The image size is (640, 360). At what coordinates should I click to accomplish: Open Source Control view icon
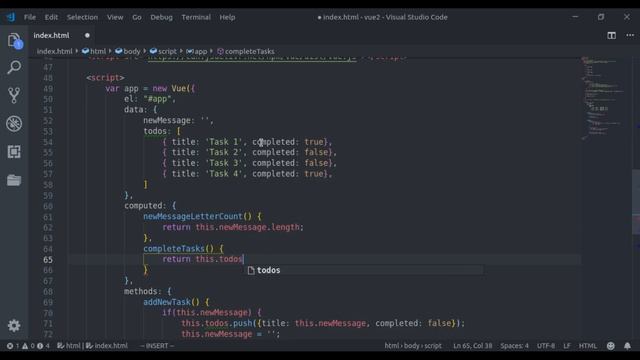14,95
